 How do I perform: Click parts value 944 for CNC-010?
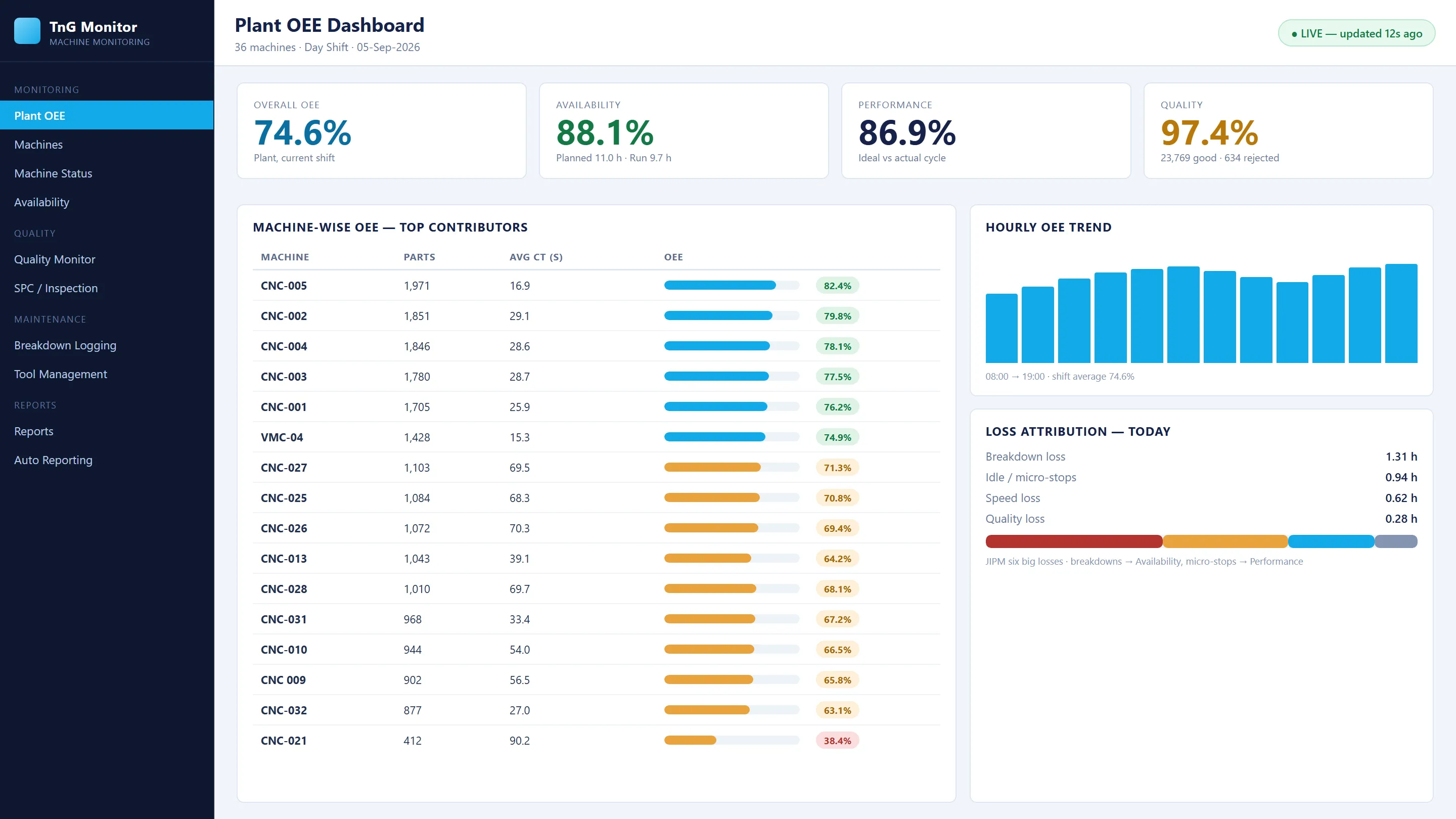(x=413, y=650)
